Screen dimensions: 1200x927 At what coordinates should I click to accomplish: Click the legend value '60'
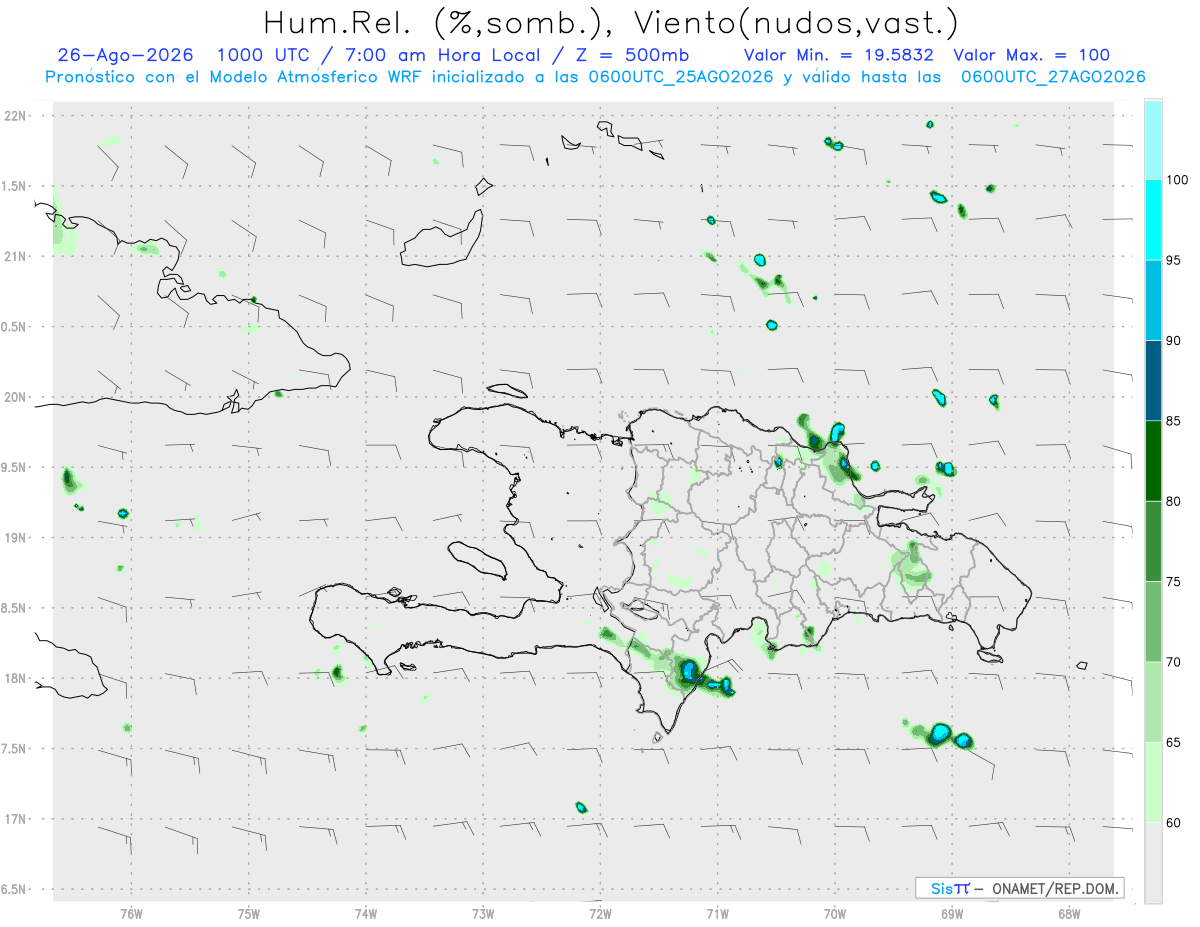[1174, 823]
